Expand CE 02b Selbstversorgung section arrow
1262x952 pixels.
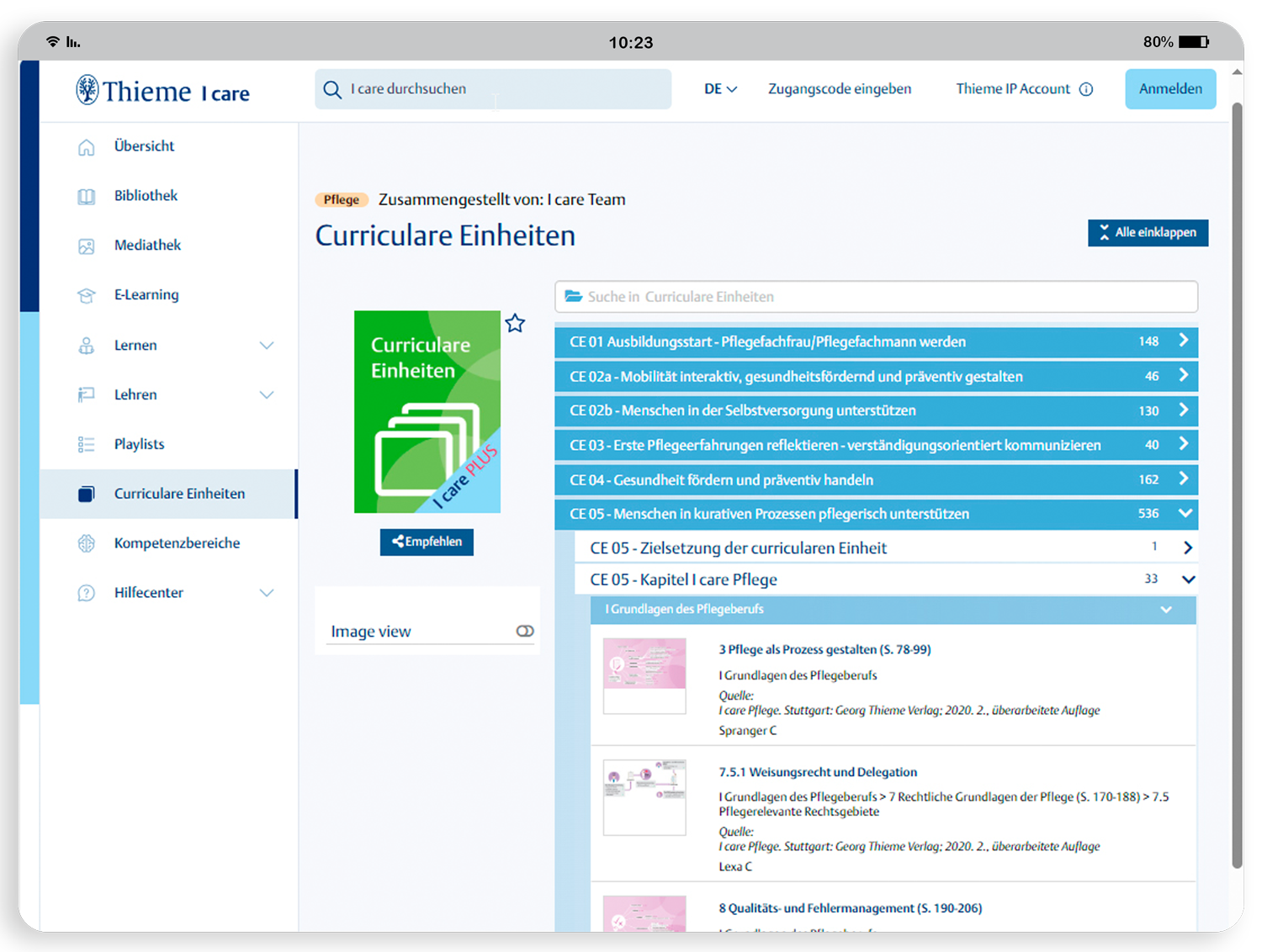click(1184, 410)
